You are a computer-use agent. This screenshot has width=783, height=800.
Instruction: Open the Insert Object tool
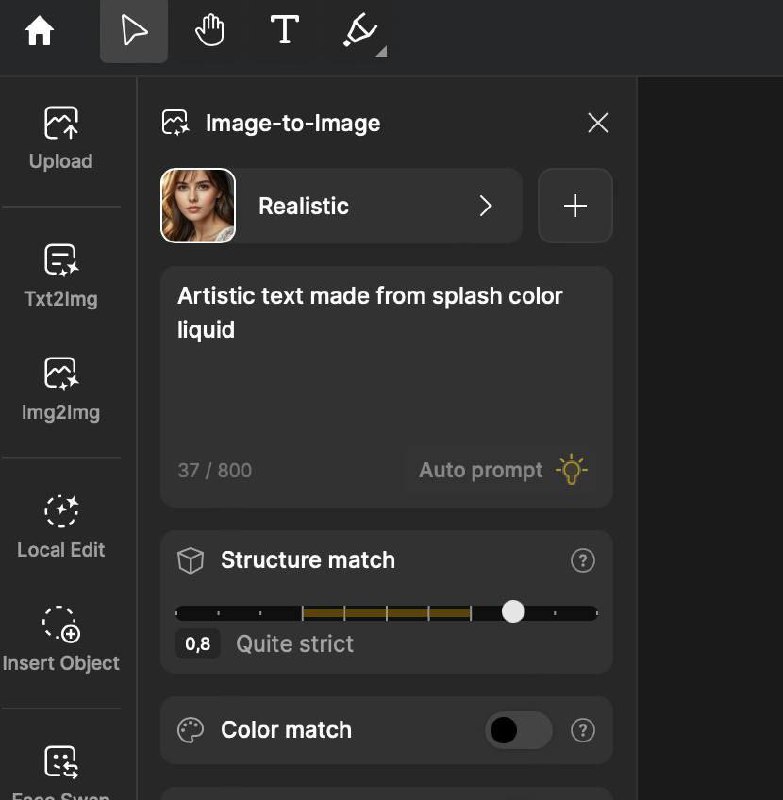(x=61, y=640)
